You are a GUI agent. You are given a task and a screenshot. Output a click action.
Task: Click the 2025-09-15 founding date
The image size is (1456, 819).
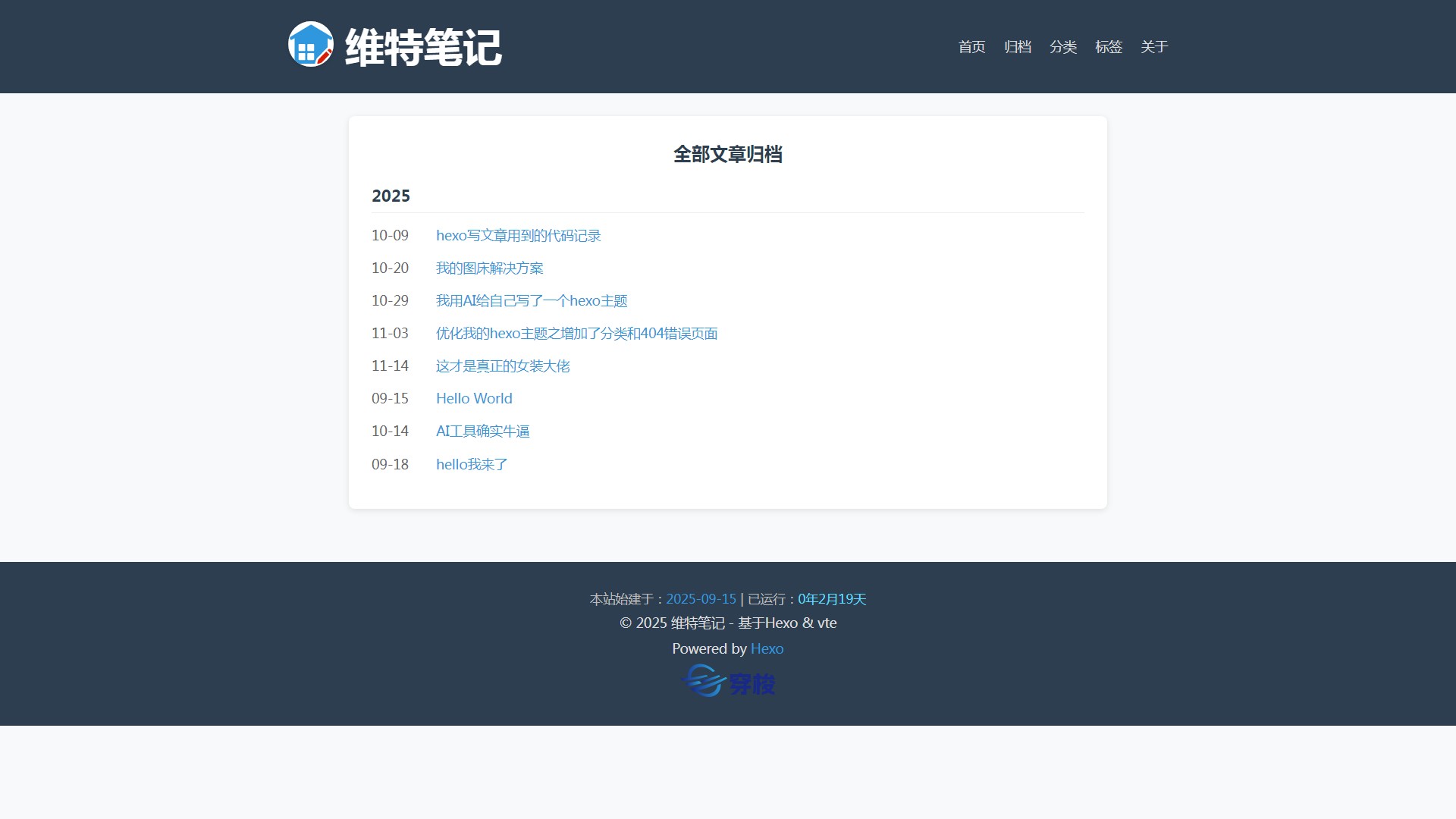[701, 599]
